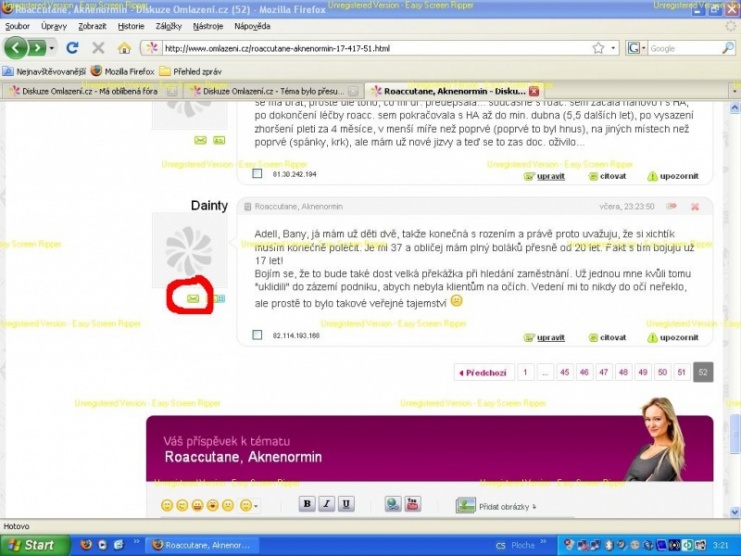
Task: Tick the checkbox next to IP 82.114.193.168
Action: (258, 336)
